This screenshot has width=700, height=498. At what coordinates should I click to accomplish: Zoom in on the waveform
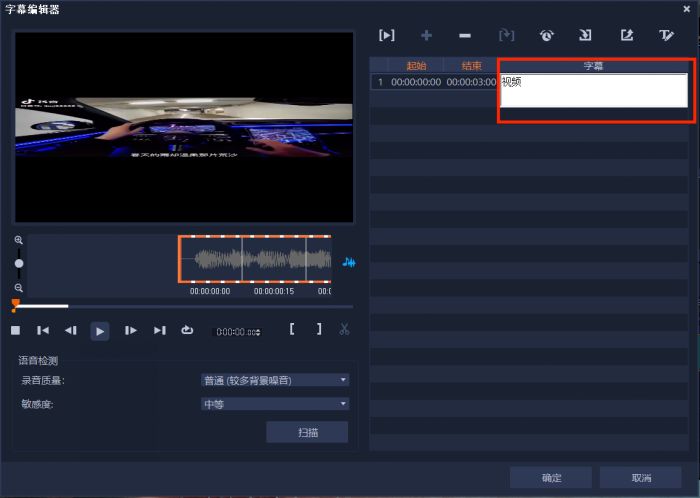[18, 240]
